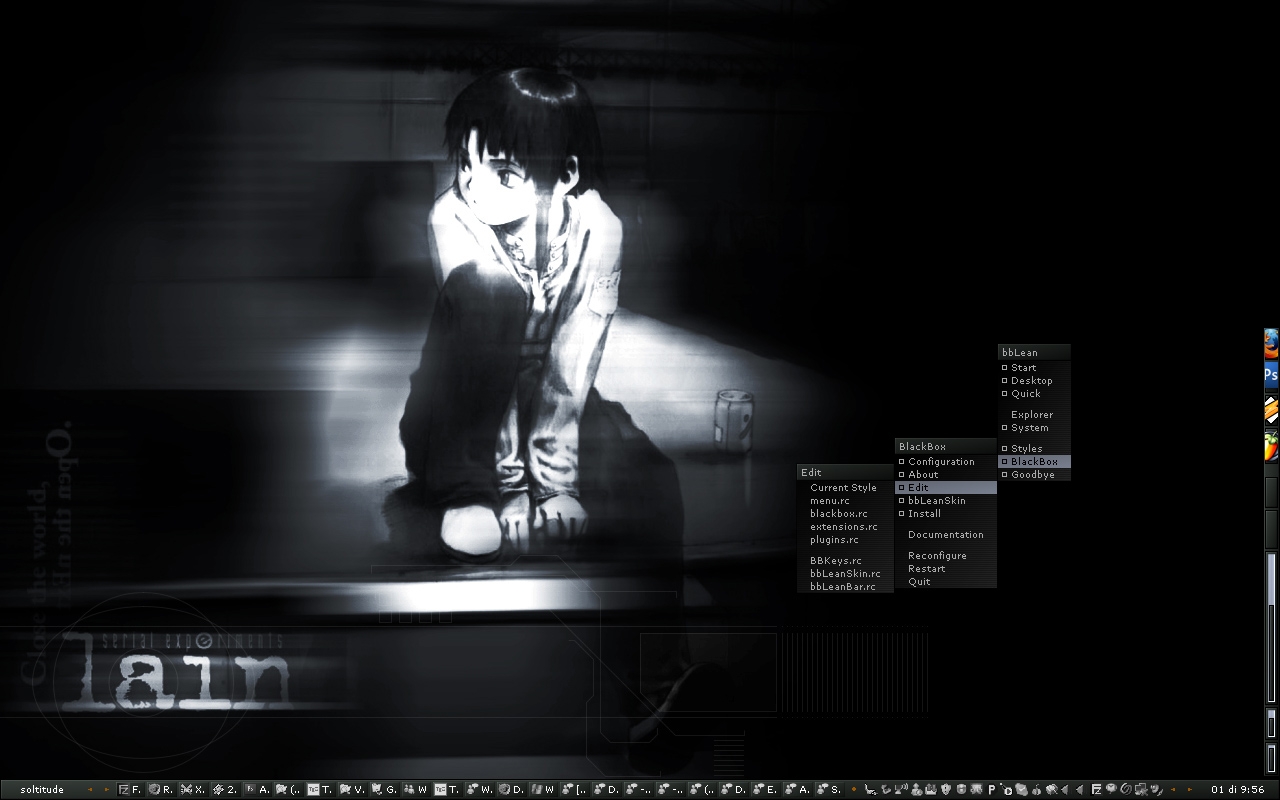Expand the Install submenu in BlackBox menu

945,514
